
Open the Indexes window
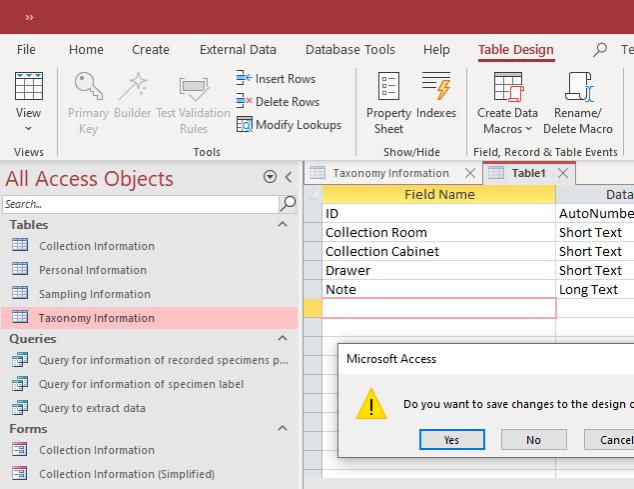[436, 95]
